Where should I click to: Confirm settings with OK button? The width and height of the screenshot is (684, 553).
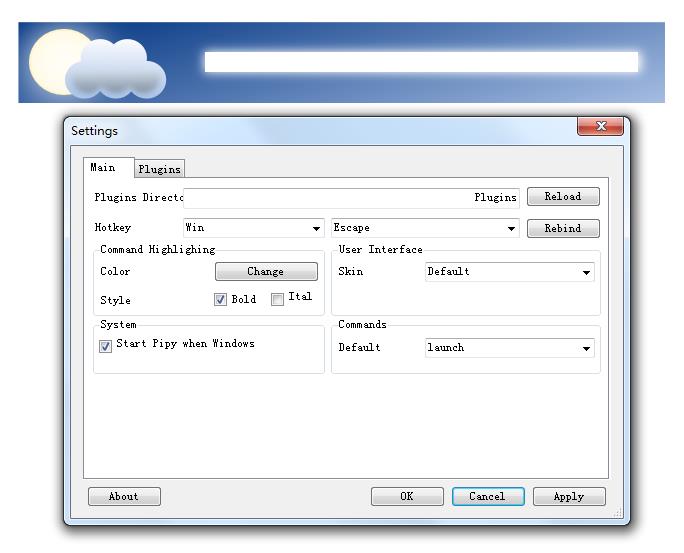[x=407, y=497]
